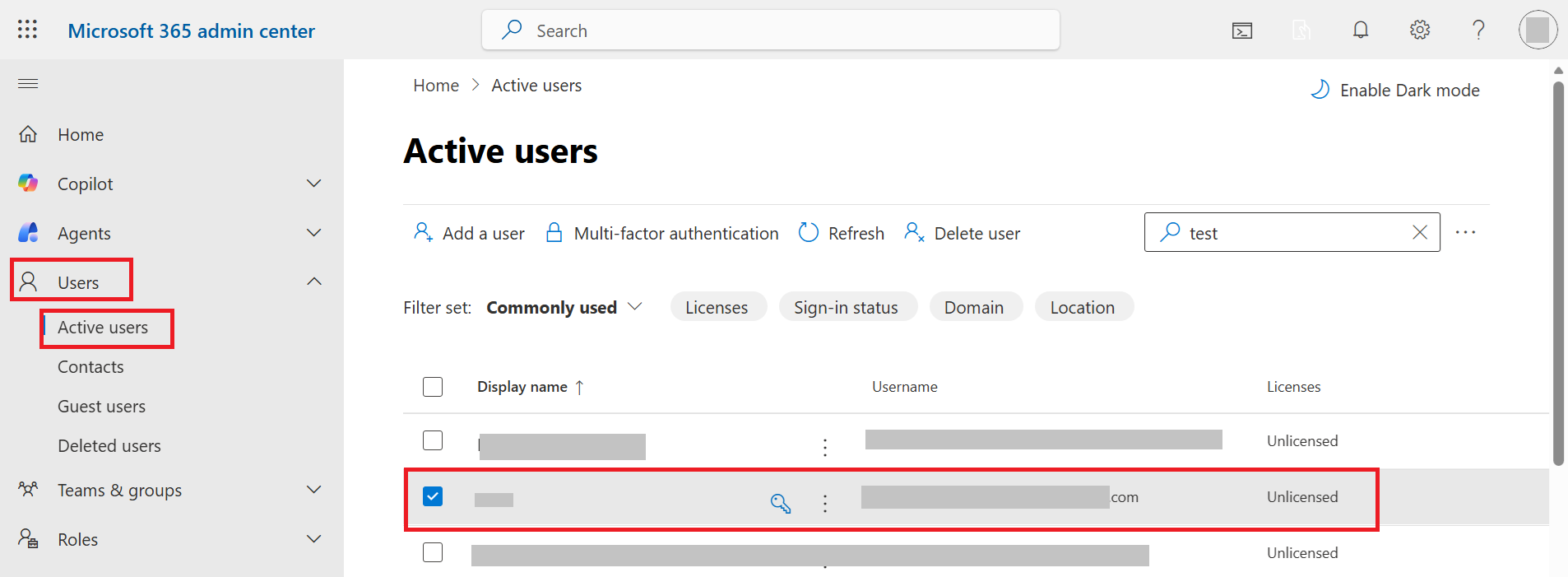Focus the top Search box
This screenshot has width=1568, height=577.
pyautogui.click(x=771, y=30)
